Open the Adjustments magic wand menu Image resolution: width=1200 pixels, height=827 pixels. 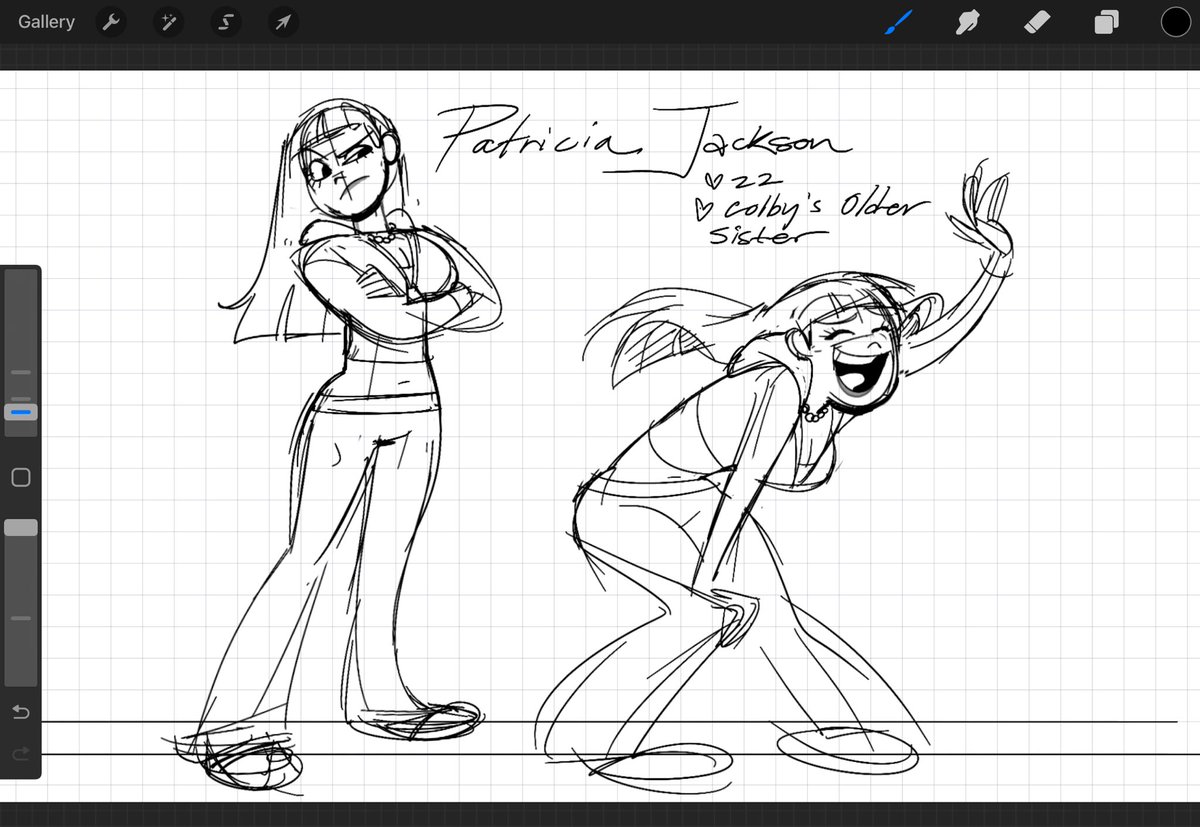(x=167, y=21)
